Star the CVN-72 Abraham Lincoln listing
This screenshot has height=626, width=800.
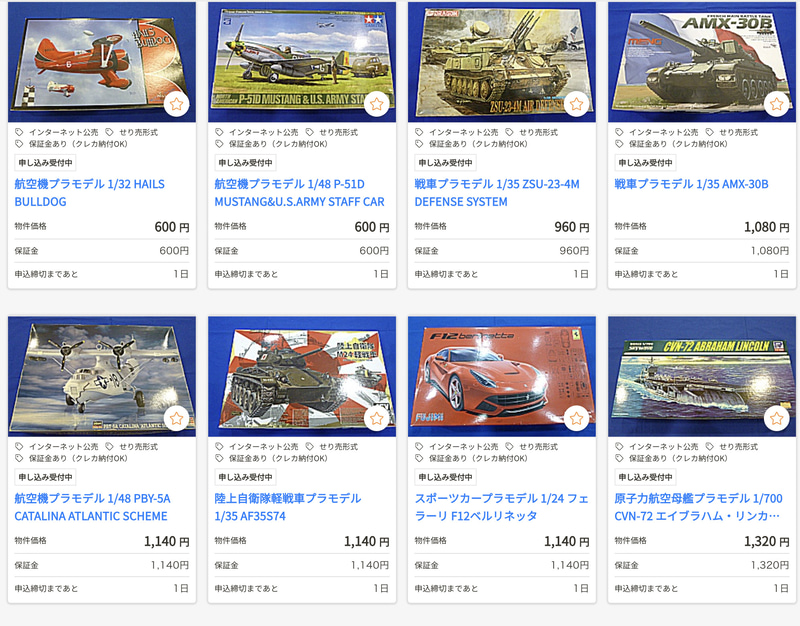coord(777,418)
